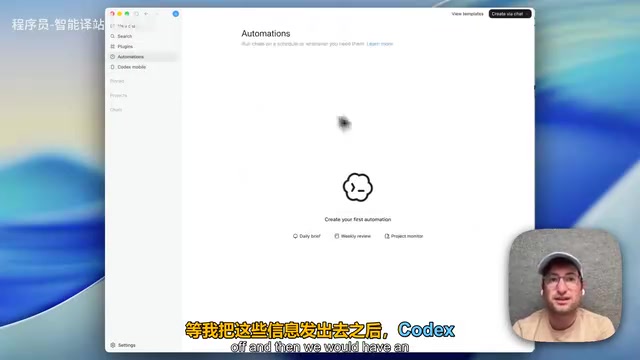Click the Weekly review calendar icon
Screen dimensions: 640x360
337,236
